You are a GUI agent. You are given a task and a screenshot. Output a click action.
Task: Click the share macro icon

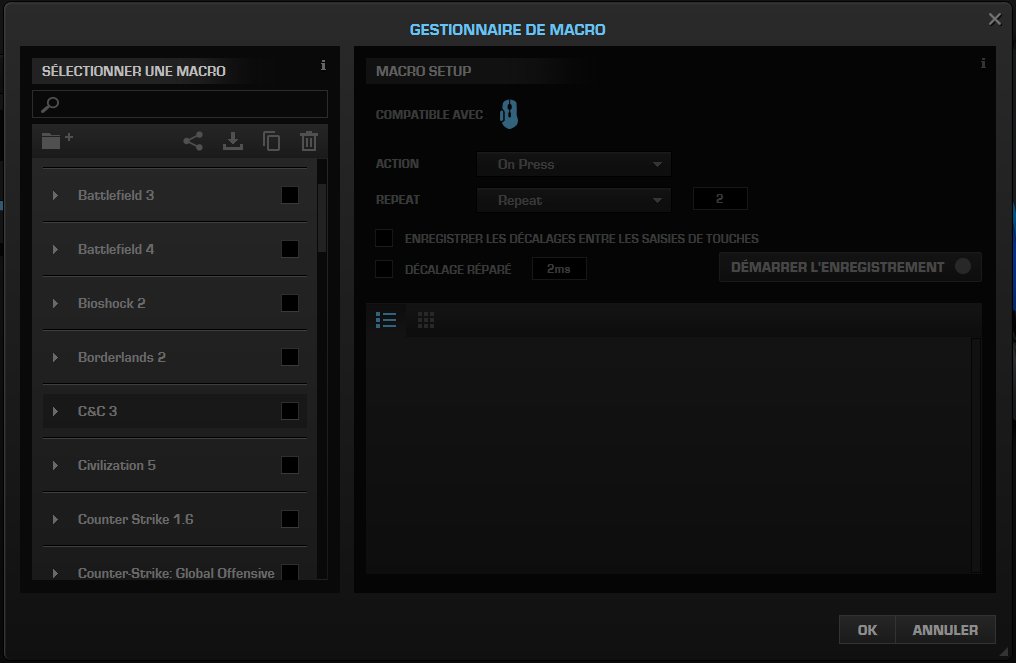pos(192,140)
